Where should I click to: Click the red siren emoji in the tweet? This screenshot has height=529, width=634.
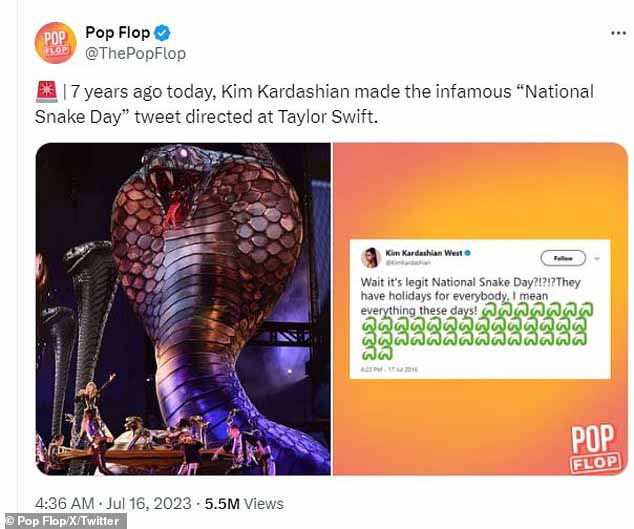(47, 91)
